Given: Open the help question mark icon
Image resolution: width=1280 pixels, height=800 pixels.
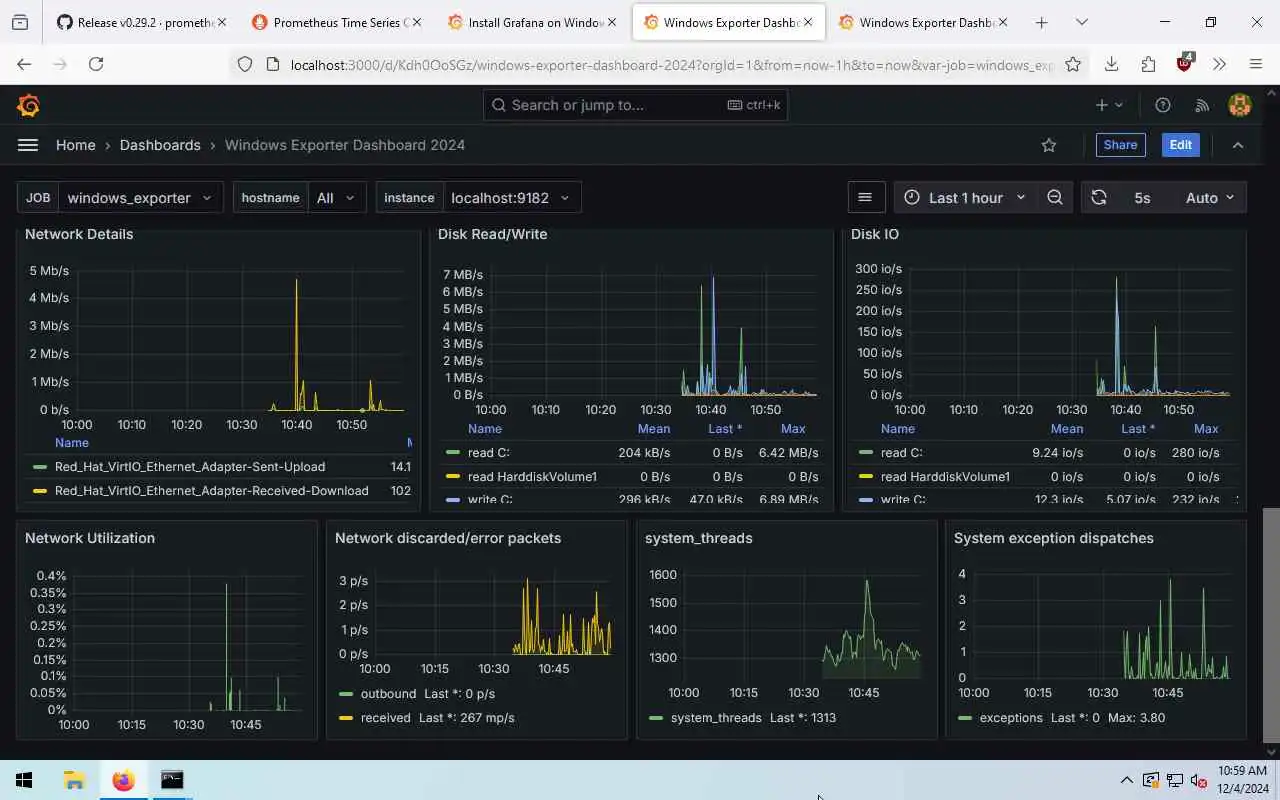Looking at the screenshot, I should pos(1163,105).
